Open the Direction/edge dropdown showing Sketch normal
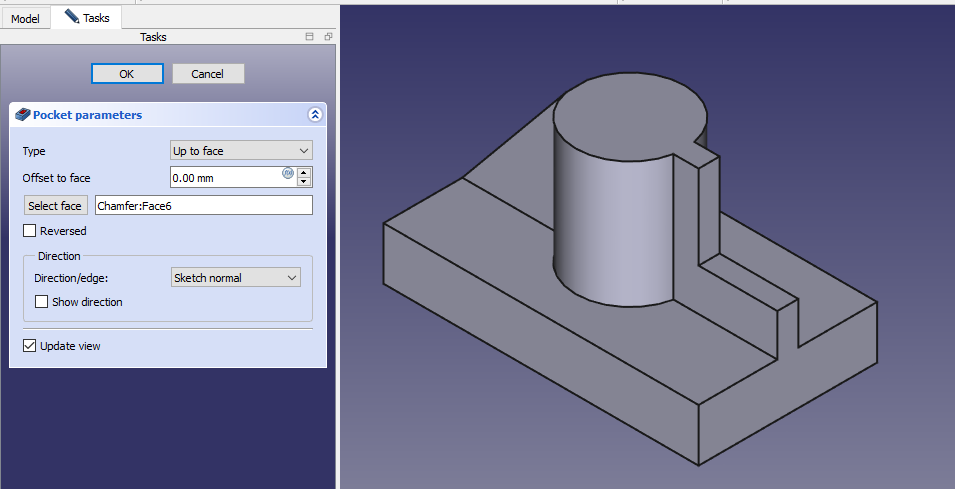The height and width of the screenshot is (489, 955). pyautogui.click(x=235, y=278)
